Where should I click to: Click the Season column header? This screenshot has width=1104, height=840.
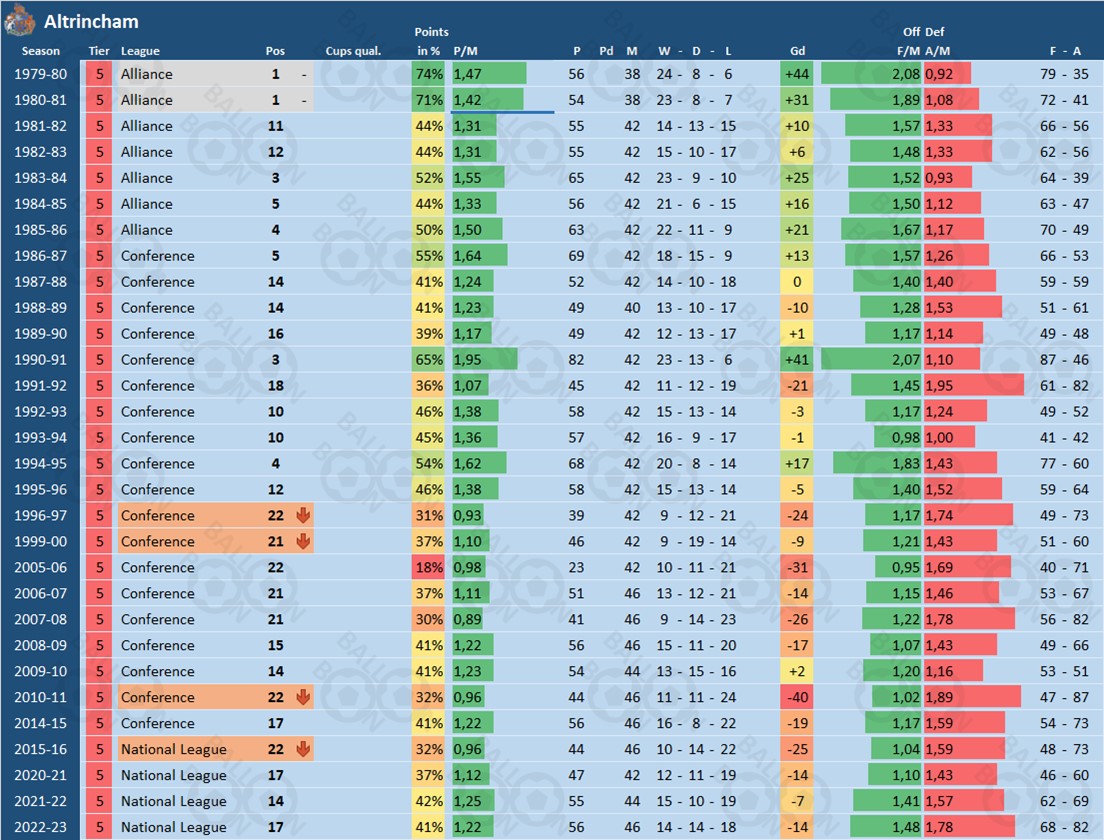[41, 51]
